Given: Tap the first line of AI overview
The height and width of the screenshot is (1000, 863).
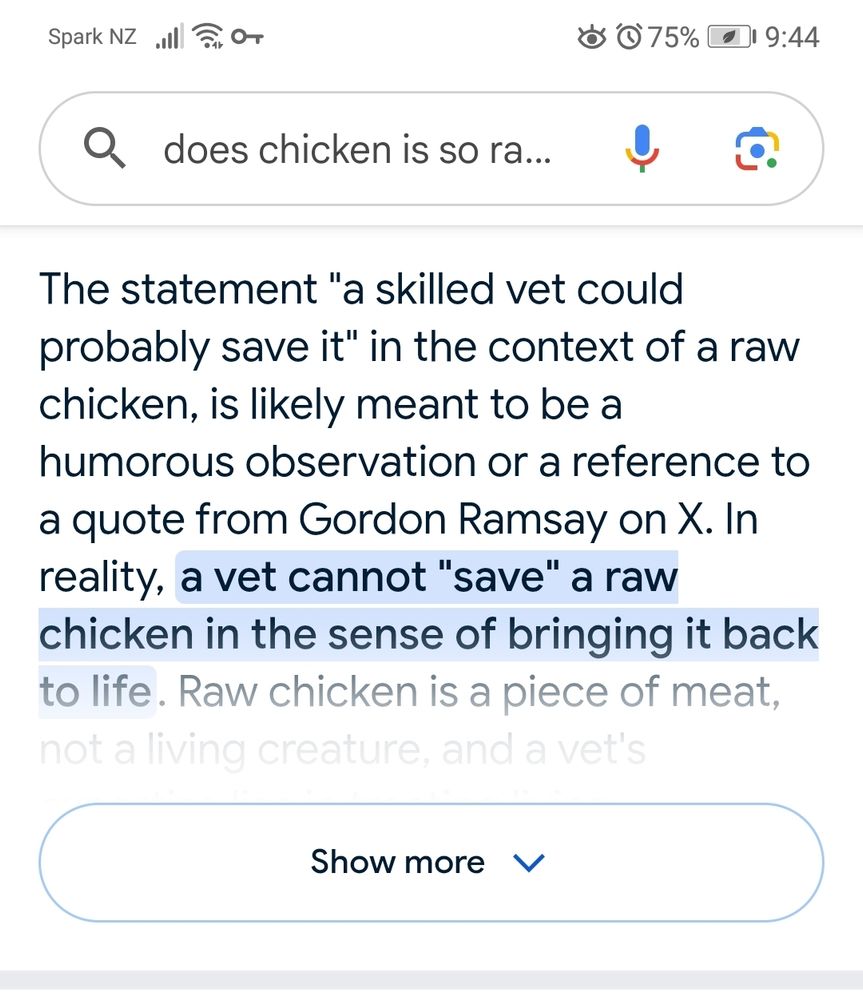Looking at the screenshot, I should (360, 290).
